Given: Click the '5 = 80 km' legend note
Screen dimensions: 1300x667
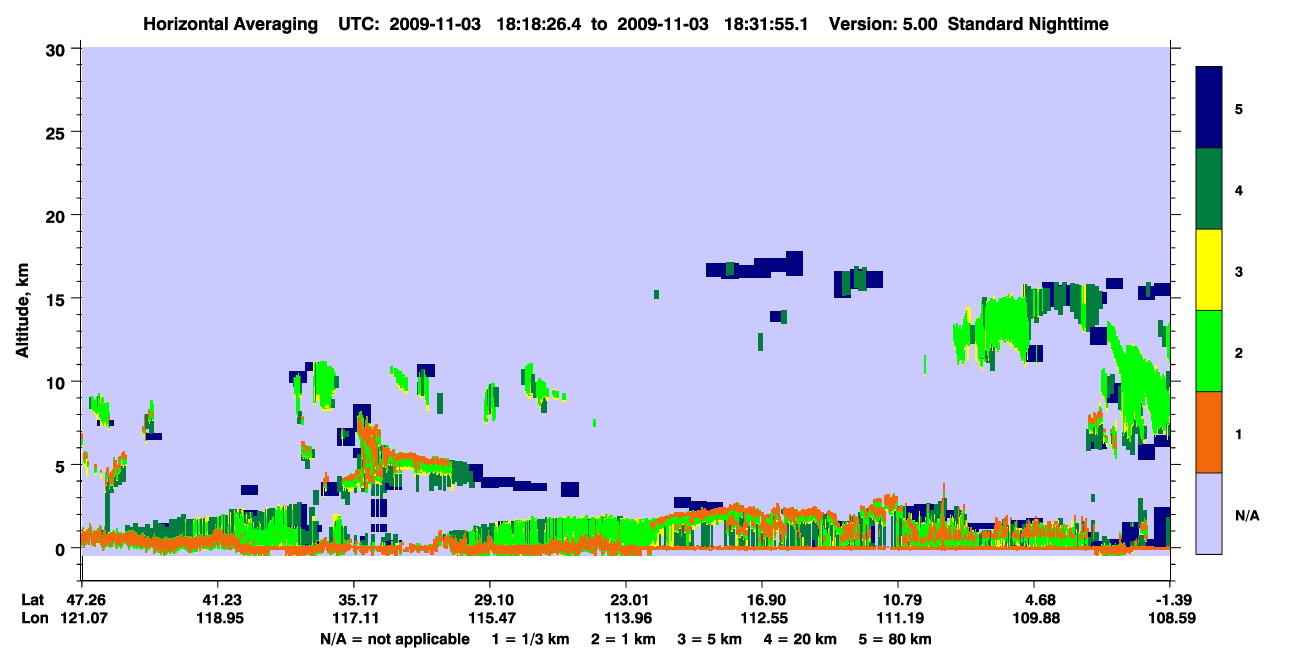Looking at the screenshot, I should tap(893, 639).
